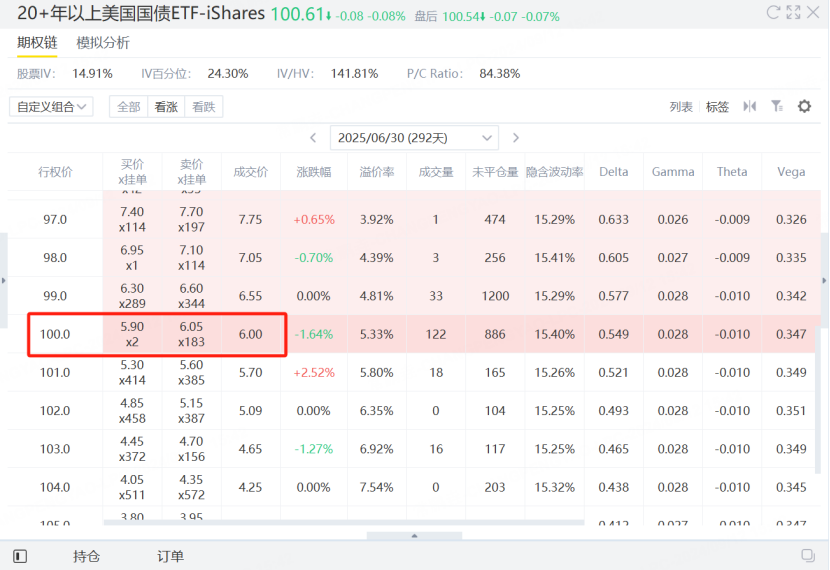
Task: Open the column filter icon
Action: point(777,106)
